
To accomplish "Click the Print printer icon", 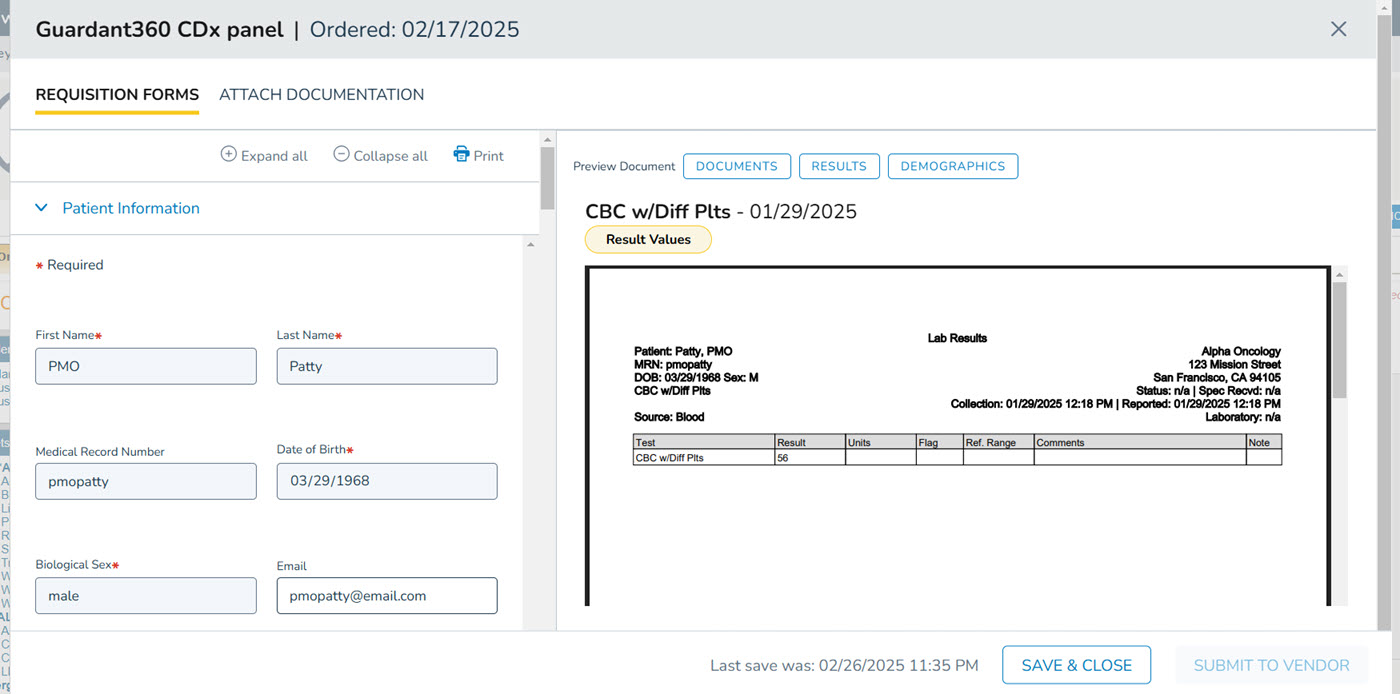I will [x=461, y=155].
